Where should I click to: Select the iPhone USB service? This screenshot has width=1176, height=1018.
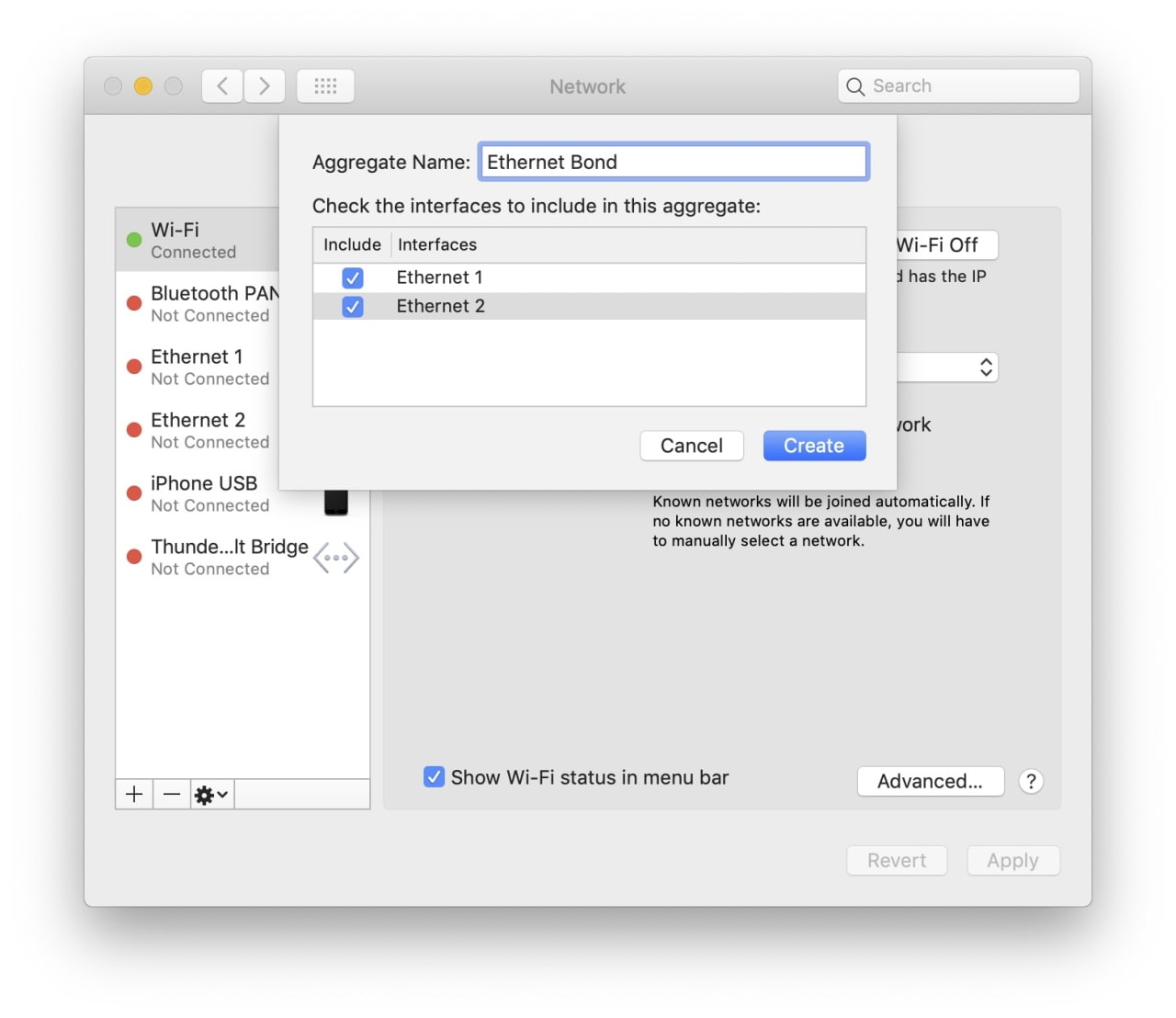[202, 493]
